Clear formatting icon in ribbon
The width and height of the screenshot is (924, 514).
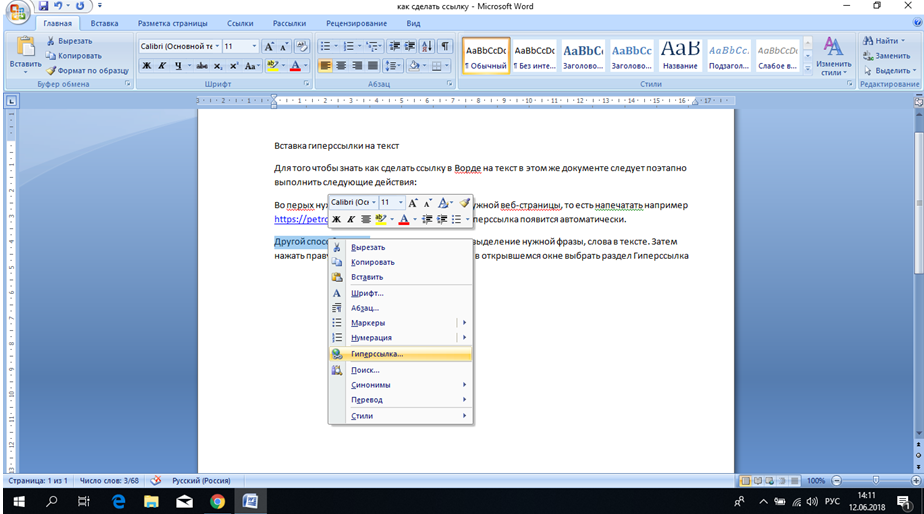302,46
